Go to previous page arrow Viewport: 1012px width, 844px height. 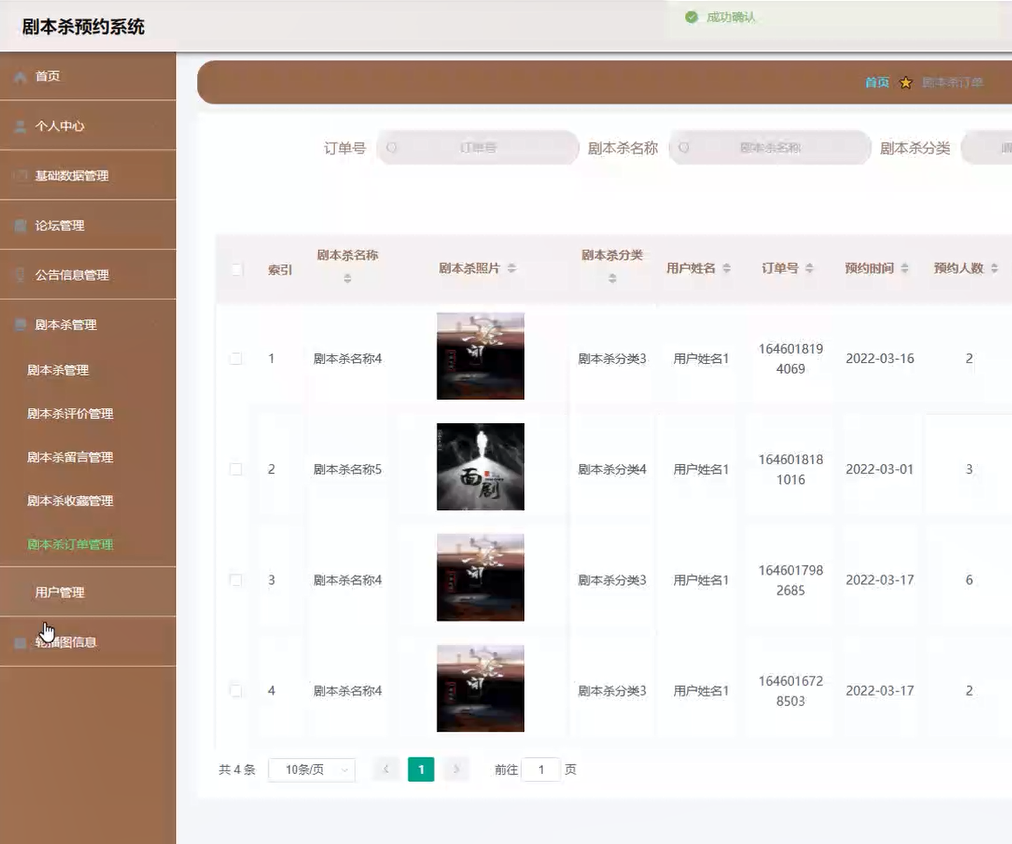click(387, 769)
